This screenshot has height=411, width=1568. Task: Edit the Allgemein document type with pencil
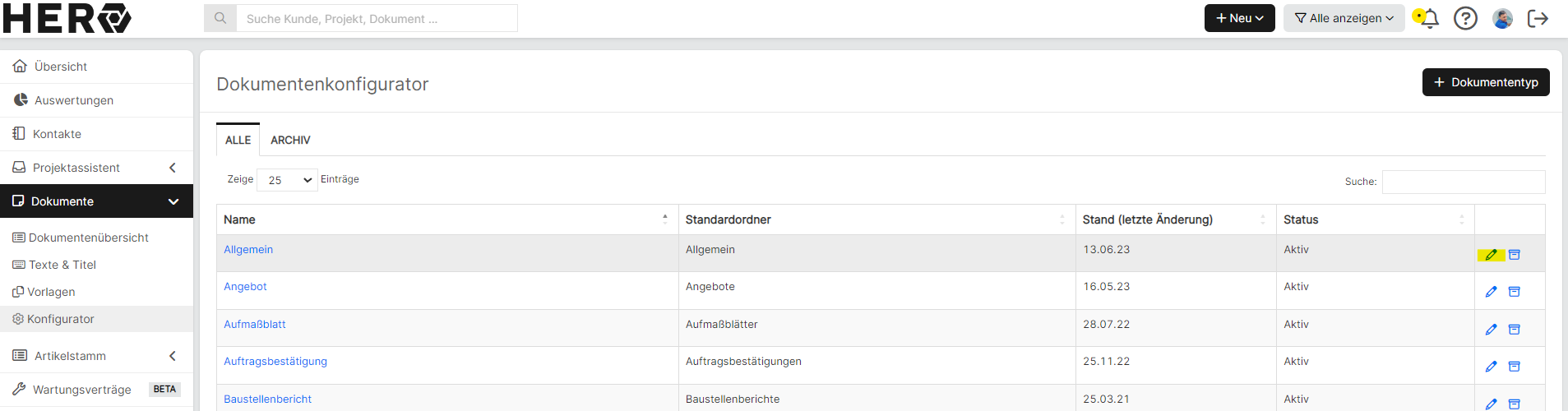pyautogui.click(x=1491, y=255)
